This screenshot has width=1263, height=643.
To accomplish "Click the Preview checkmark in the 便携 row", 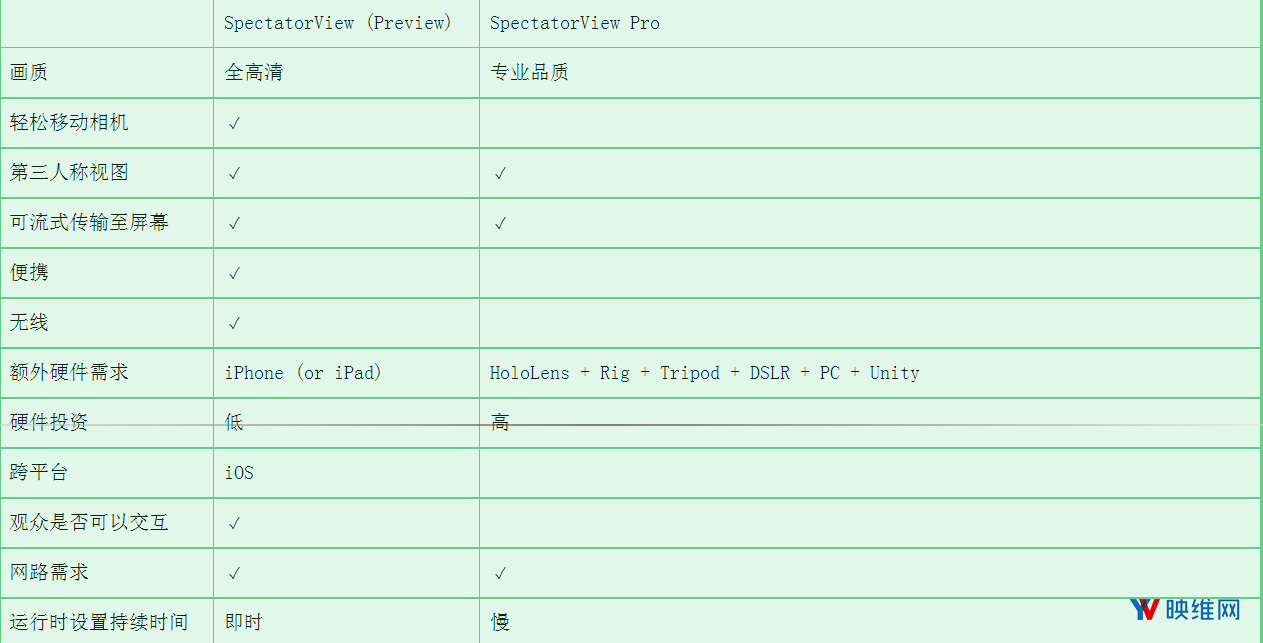I will pyautogui.click(x=234, y=273).
